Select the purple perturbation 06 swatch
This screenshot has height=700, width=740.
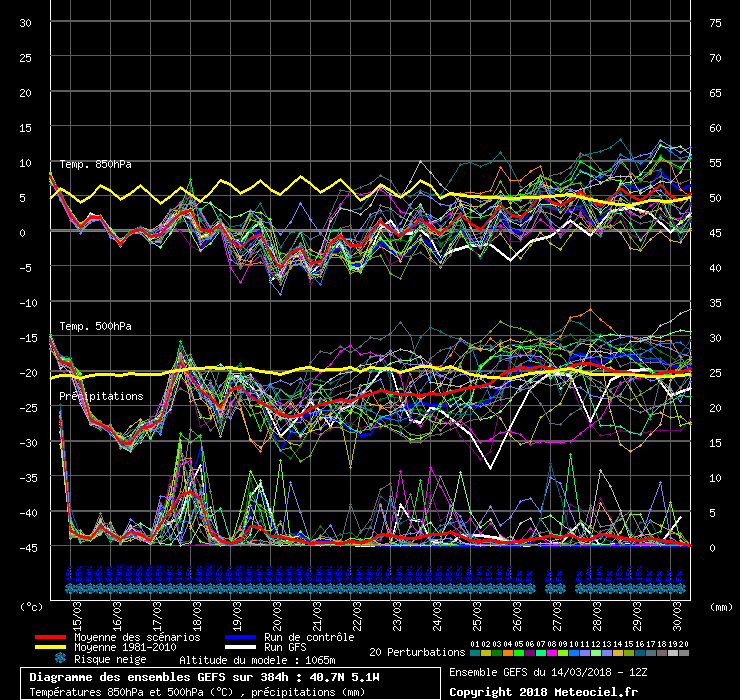[x=530, y=653]
